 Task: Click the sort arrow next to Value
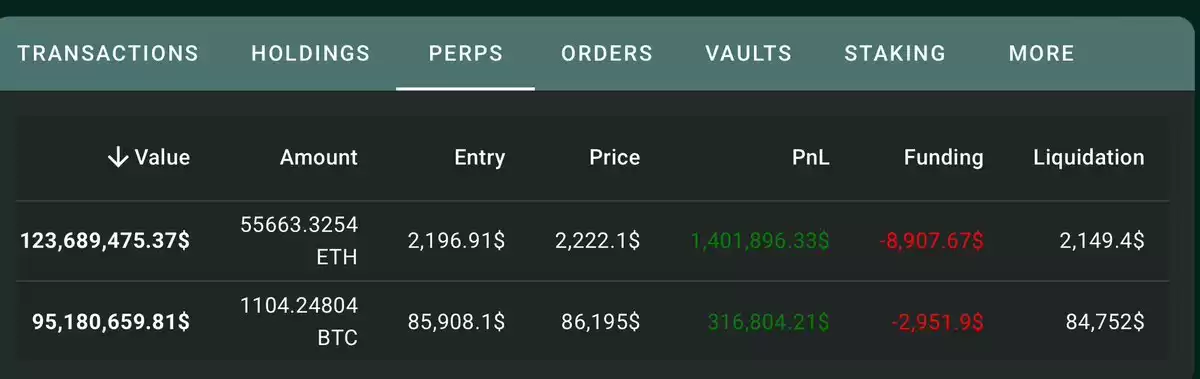(x=118, y=157)
